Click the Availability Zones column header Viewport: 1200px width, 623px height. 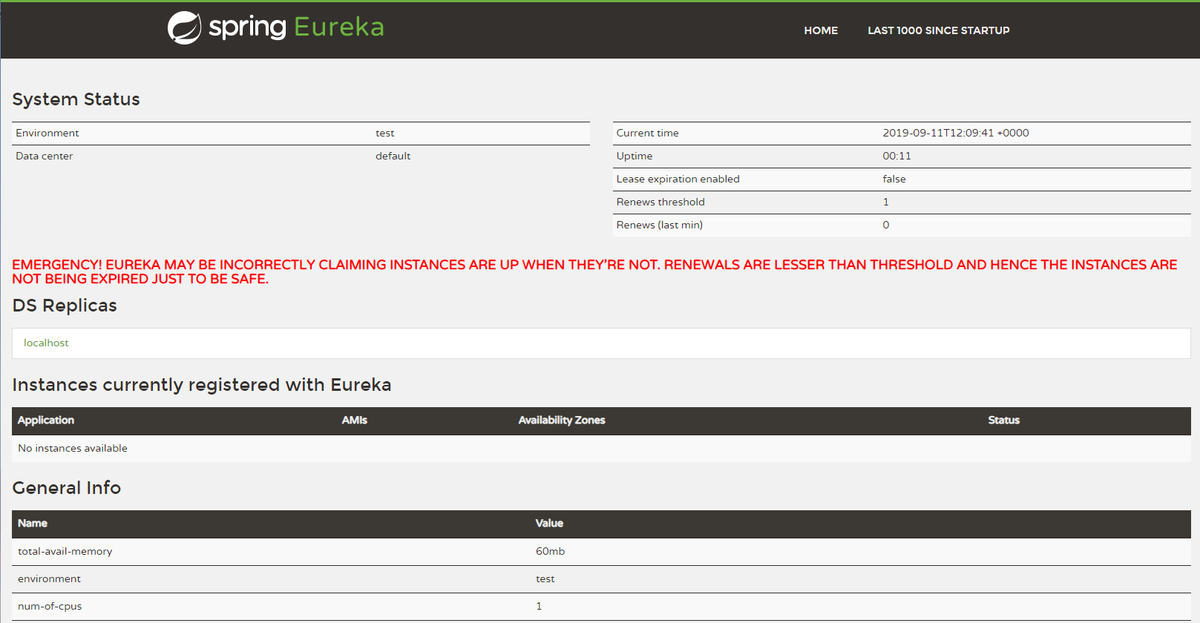point(561,420)
